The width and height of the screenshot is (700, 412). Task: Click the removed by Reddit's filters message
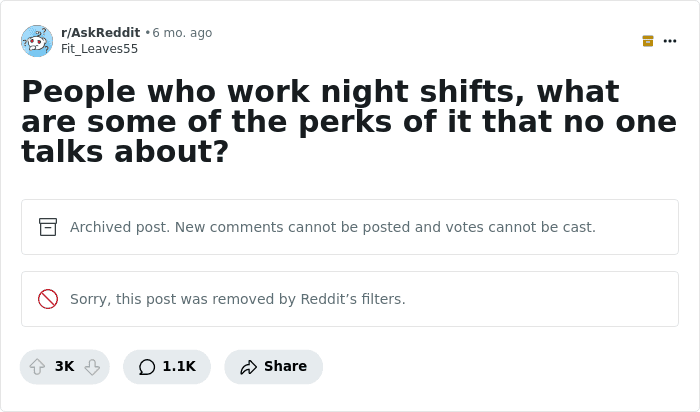(x=238, y=299)
